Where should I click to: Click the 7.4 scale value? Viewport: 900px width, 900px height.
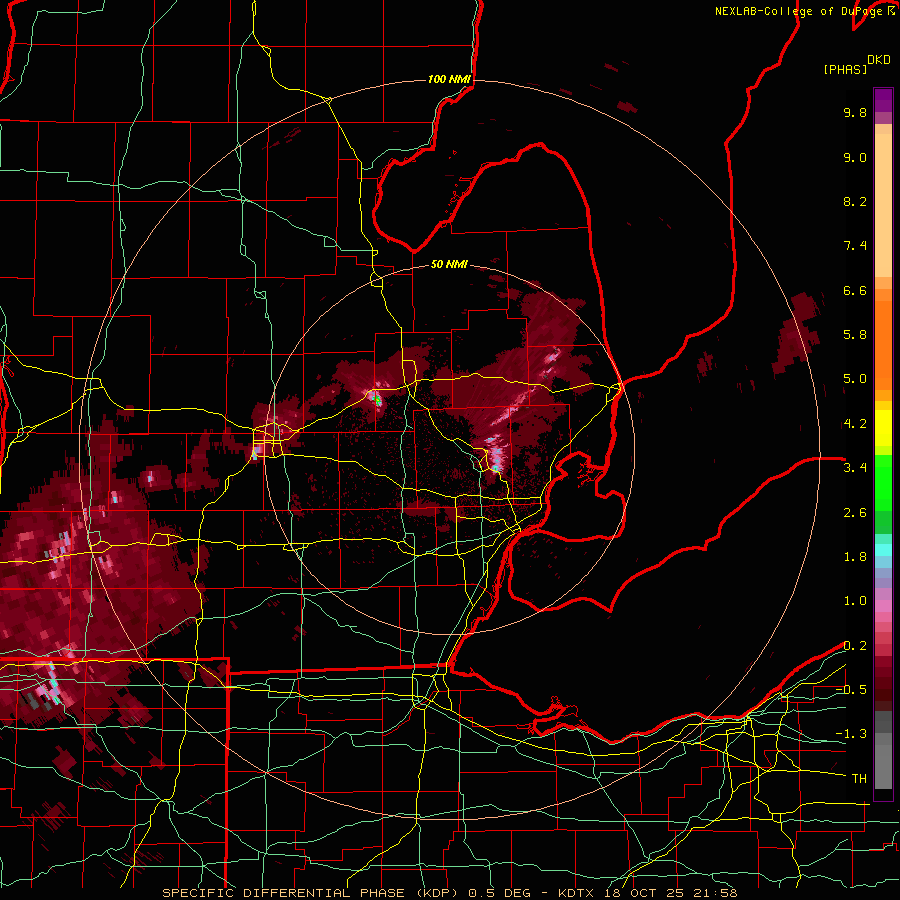click(x=855, y=246)
